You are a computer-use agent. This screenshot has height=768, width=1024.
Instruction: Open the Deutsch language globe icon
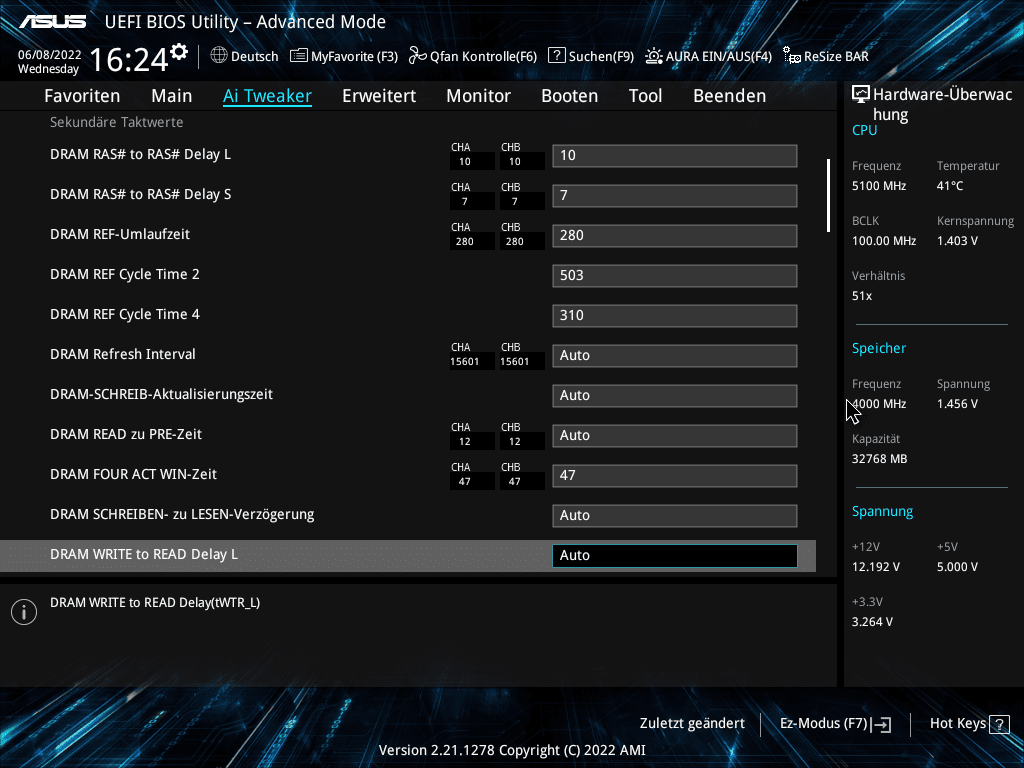point(219,56)
